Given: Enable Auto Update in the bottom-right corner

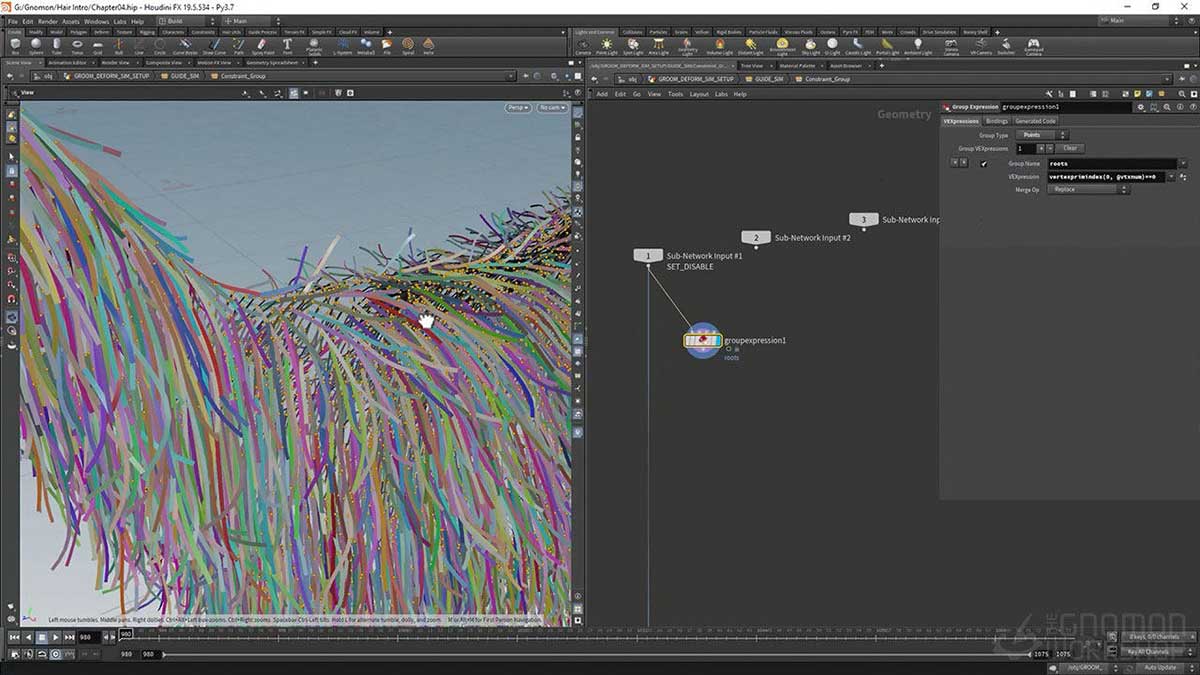Looking at the screenshot, I should point(1160,667).
